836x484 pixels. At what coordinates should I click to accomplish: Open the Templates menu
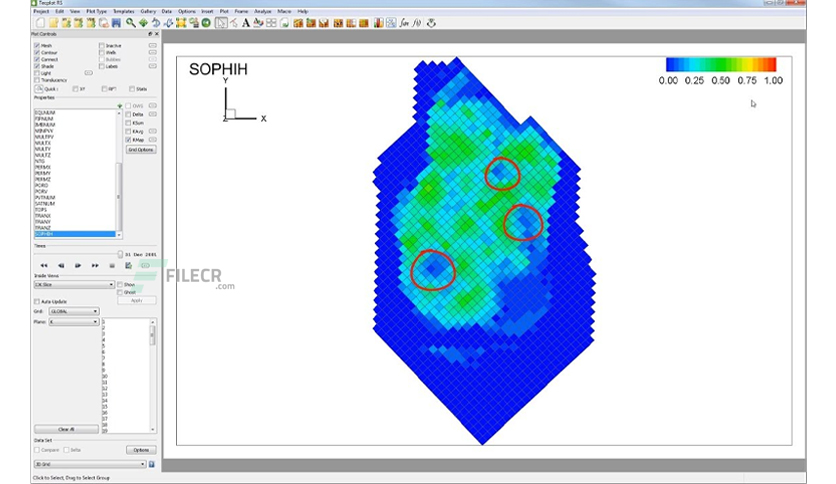[123, 11]
